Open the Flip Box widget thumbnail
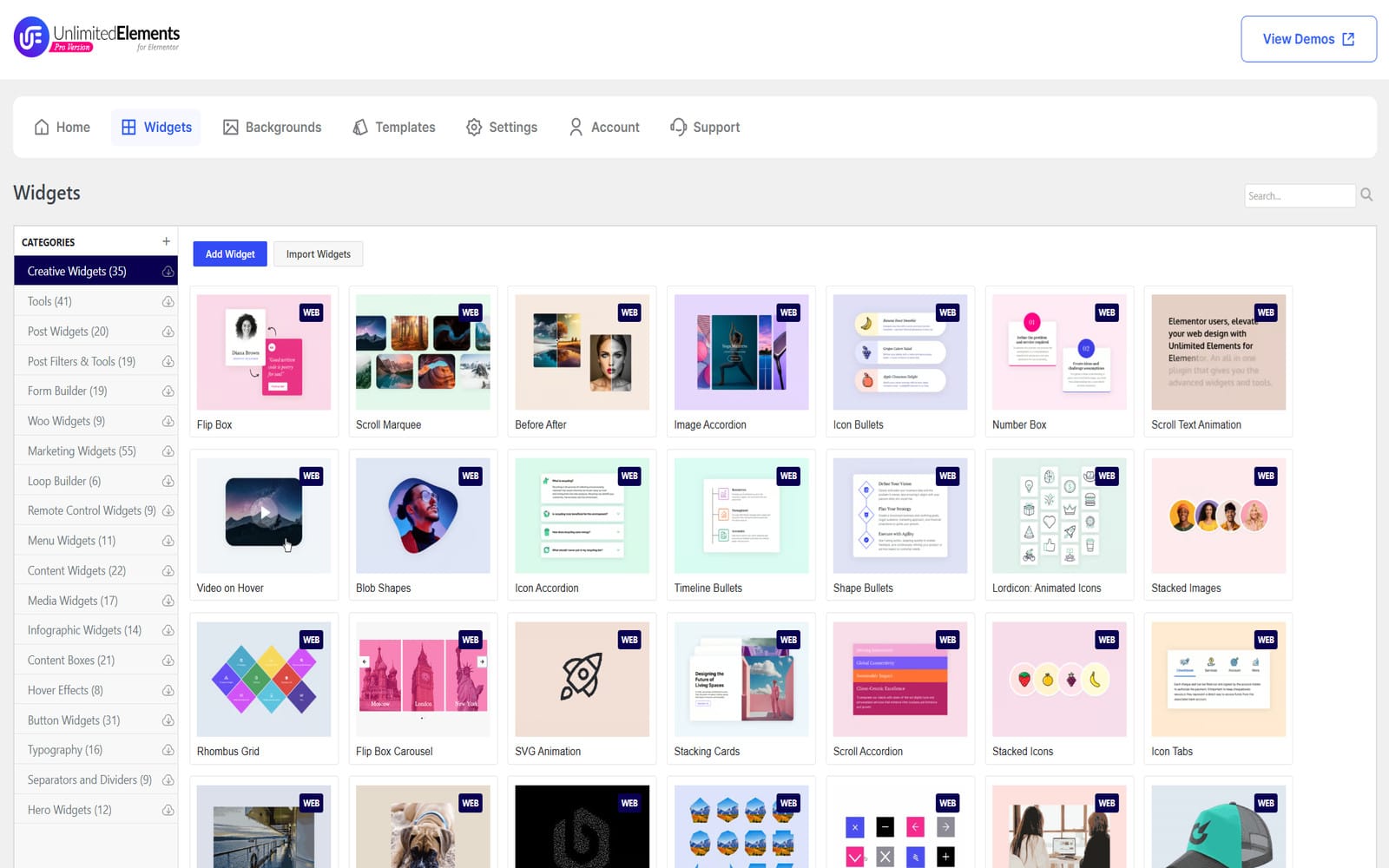Screen dimensions: 1389x868 [264, 352]
